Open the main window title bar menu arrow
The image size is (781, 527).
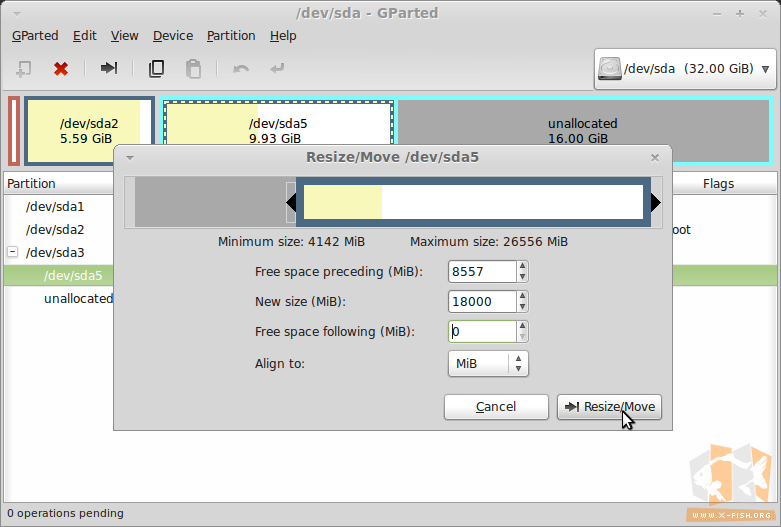(x=16, y=14)
